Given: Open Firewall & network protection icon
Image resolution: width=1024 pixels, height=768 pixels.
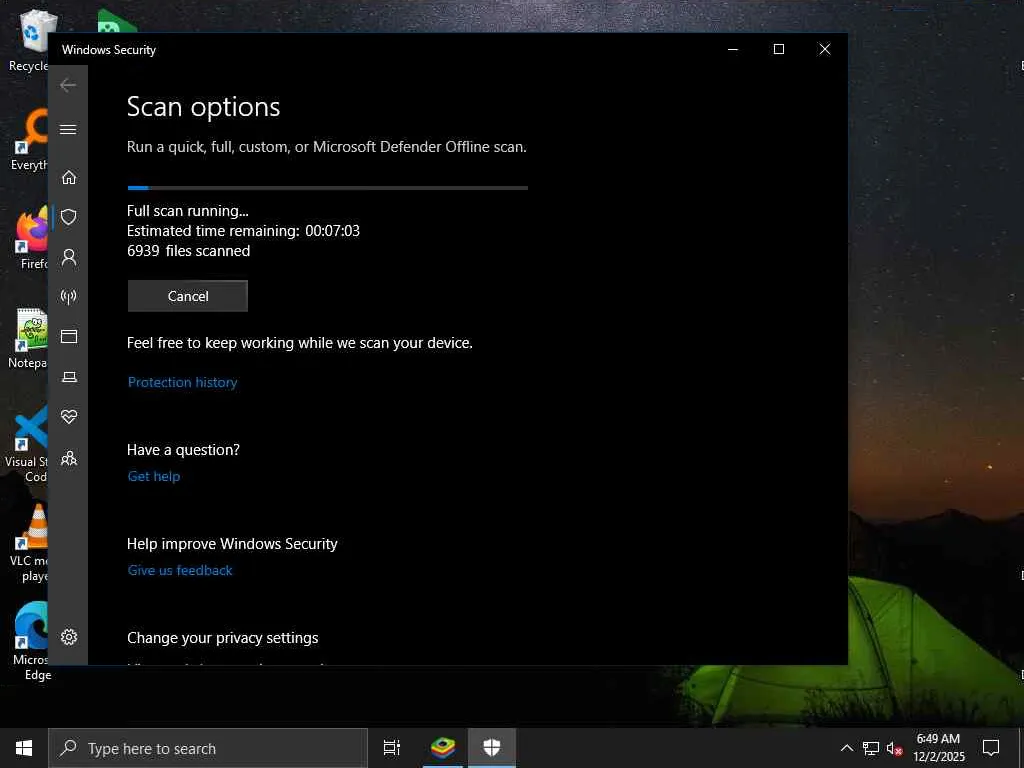Looking at the screenshot, I should [x=69, y=297].
